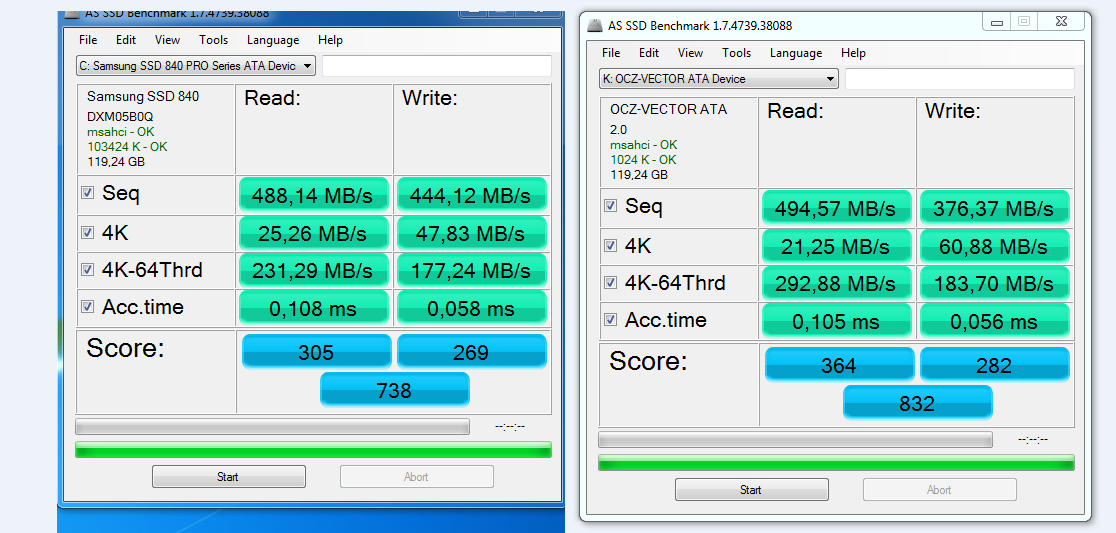Toggle the Acc.time checkbox in the OCZ-VECTOR window
Viewport: 1116px width, 533px height.
611,320
